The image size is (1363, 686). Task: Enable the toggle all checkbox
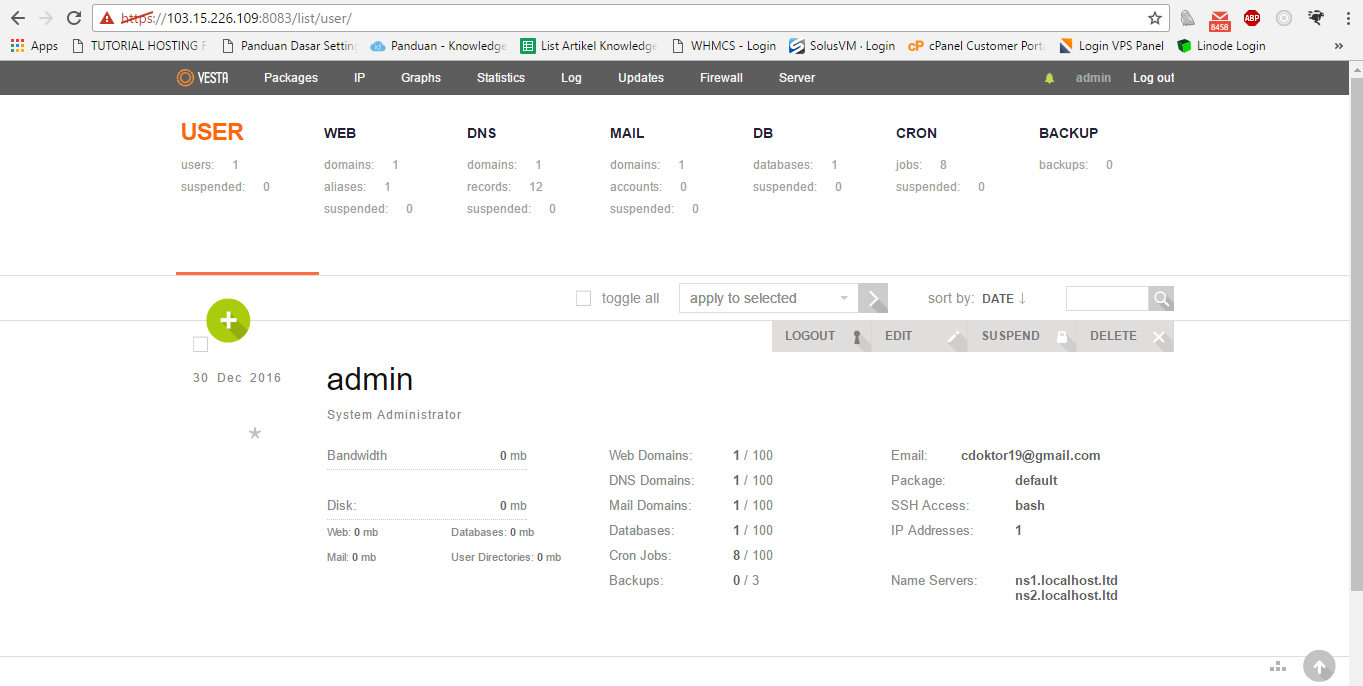[583, 297]
